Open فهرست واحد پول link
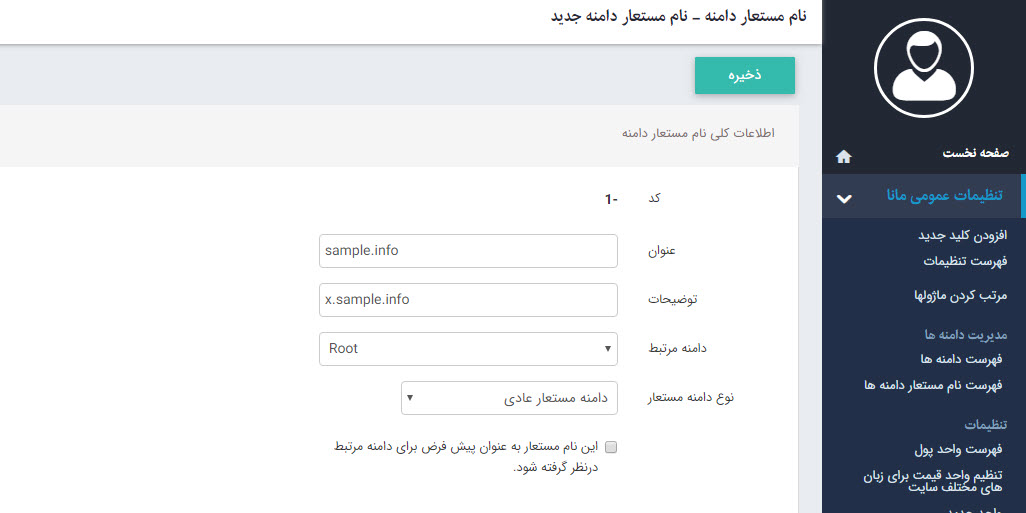The height and width of the screenshot is (513, 1026). [x=957, y=449]
